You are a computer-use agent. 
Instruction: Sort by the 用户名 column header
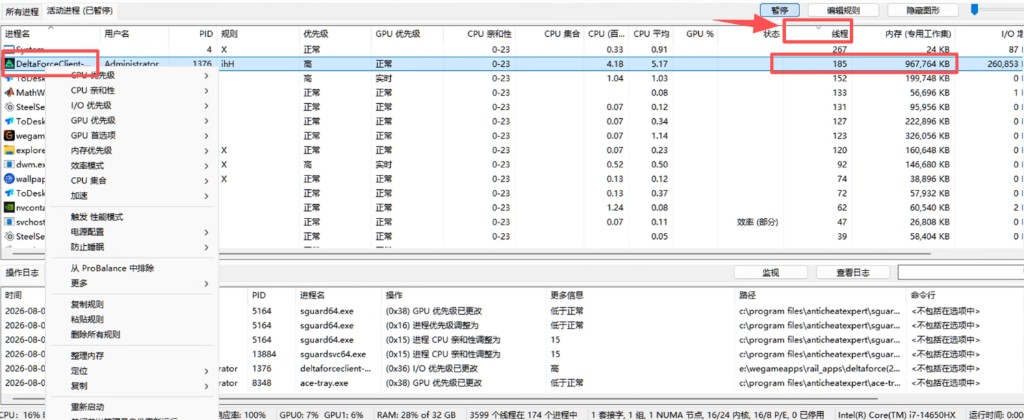coord(135,33)
